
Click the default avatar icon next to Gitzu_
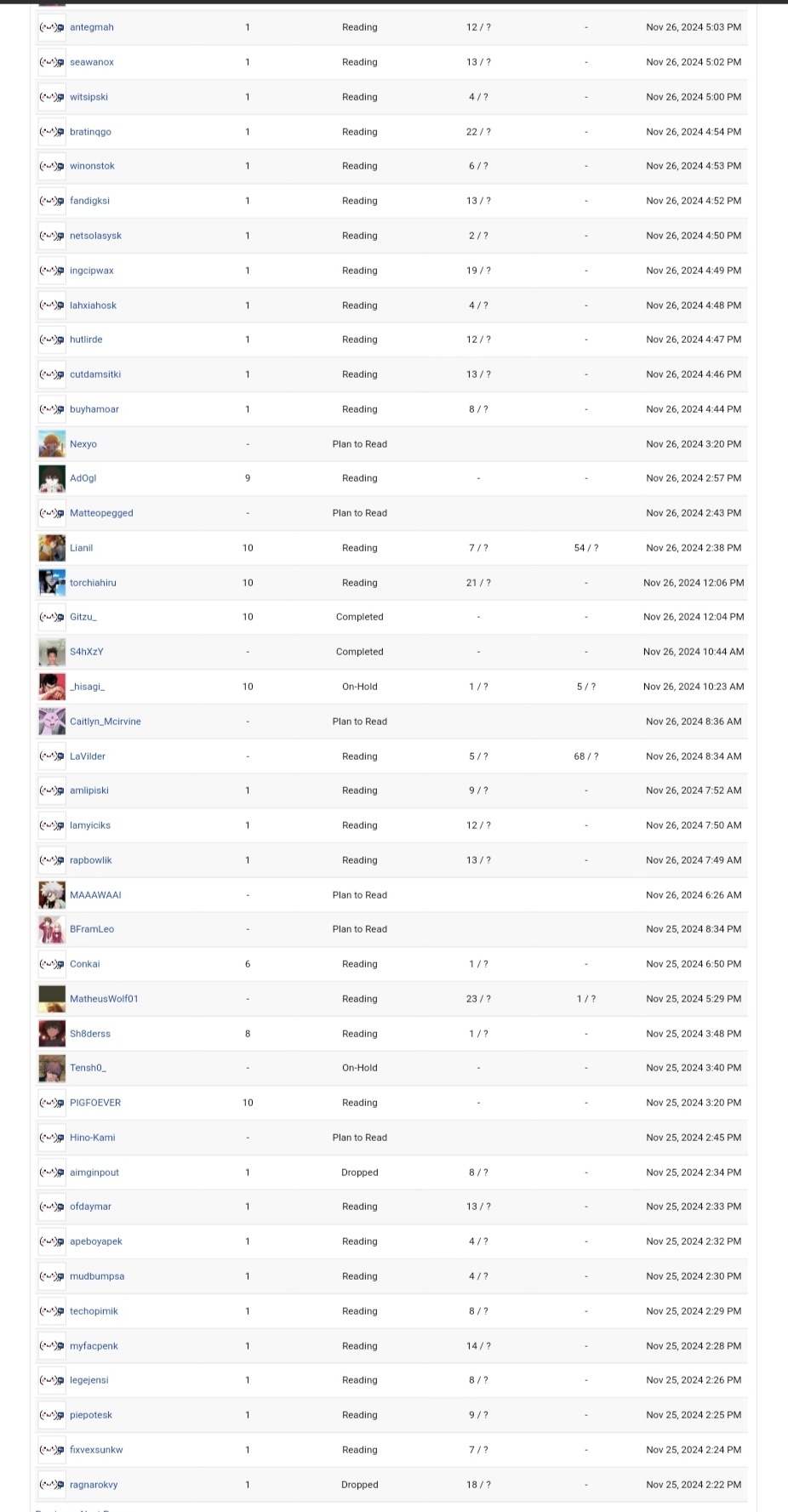tap(52, 618)
